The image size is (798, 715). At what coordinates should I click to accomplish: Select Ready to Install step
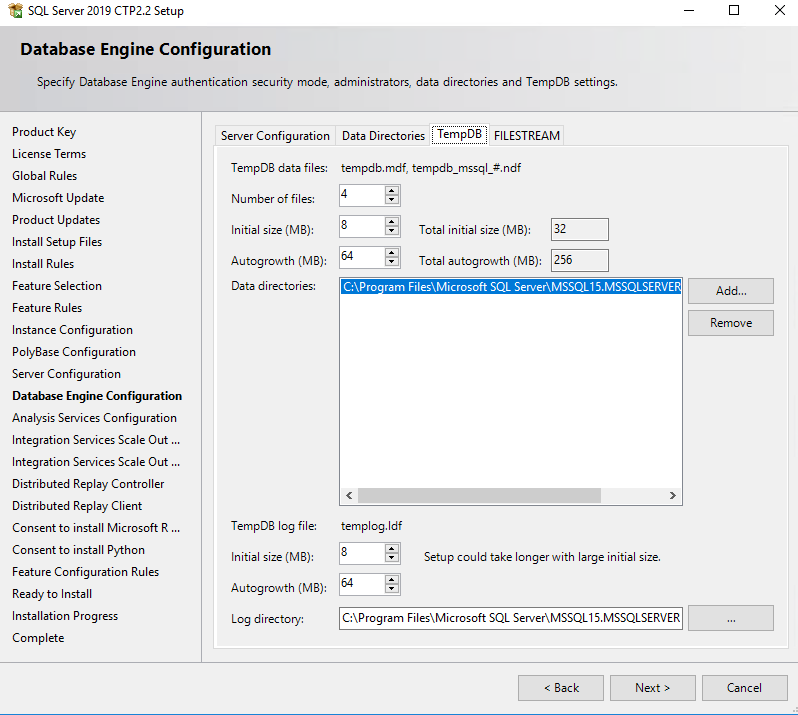coord(52,594)
